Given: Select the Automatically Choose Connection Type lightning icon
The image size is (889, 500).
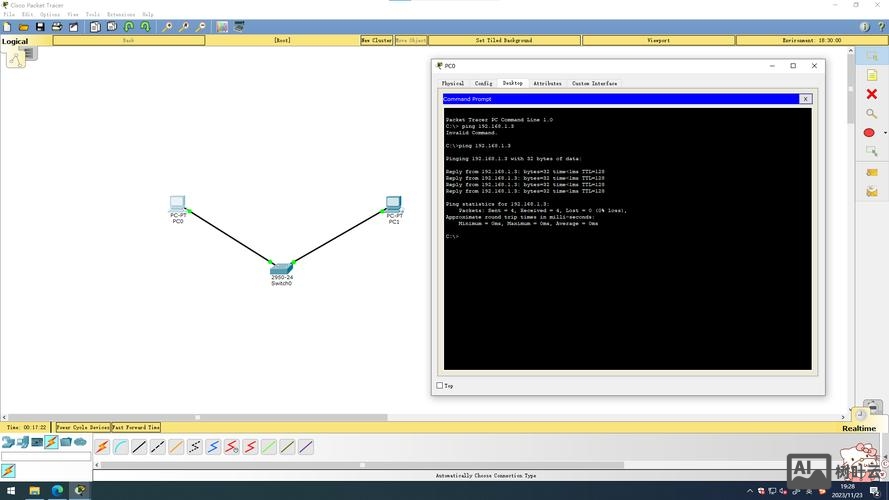Looking at the screenshot, I should coord(102,447).
